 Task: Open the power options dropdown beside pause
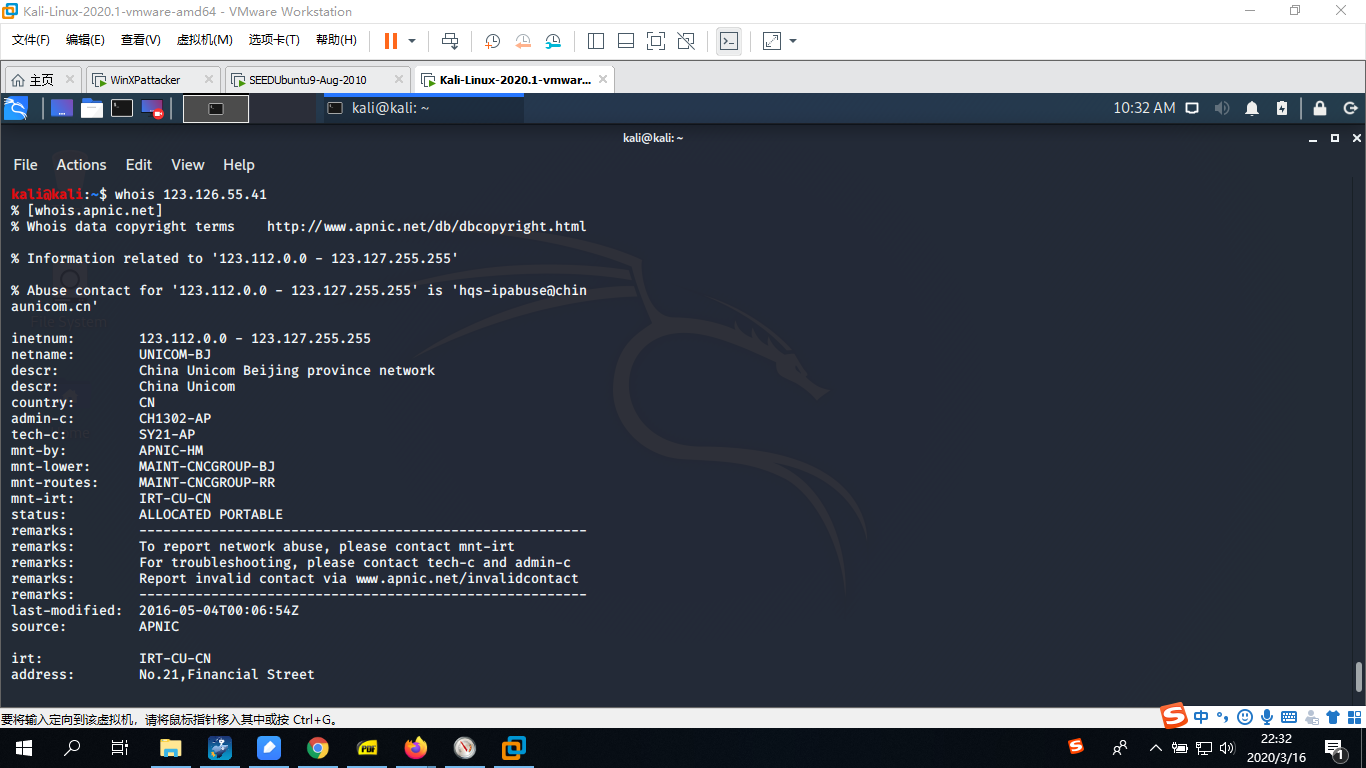click(412, 41)
